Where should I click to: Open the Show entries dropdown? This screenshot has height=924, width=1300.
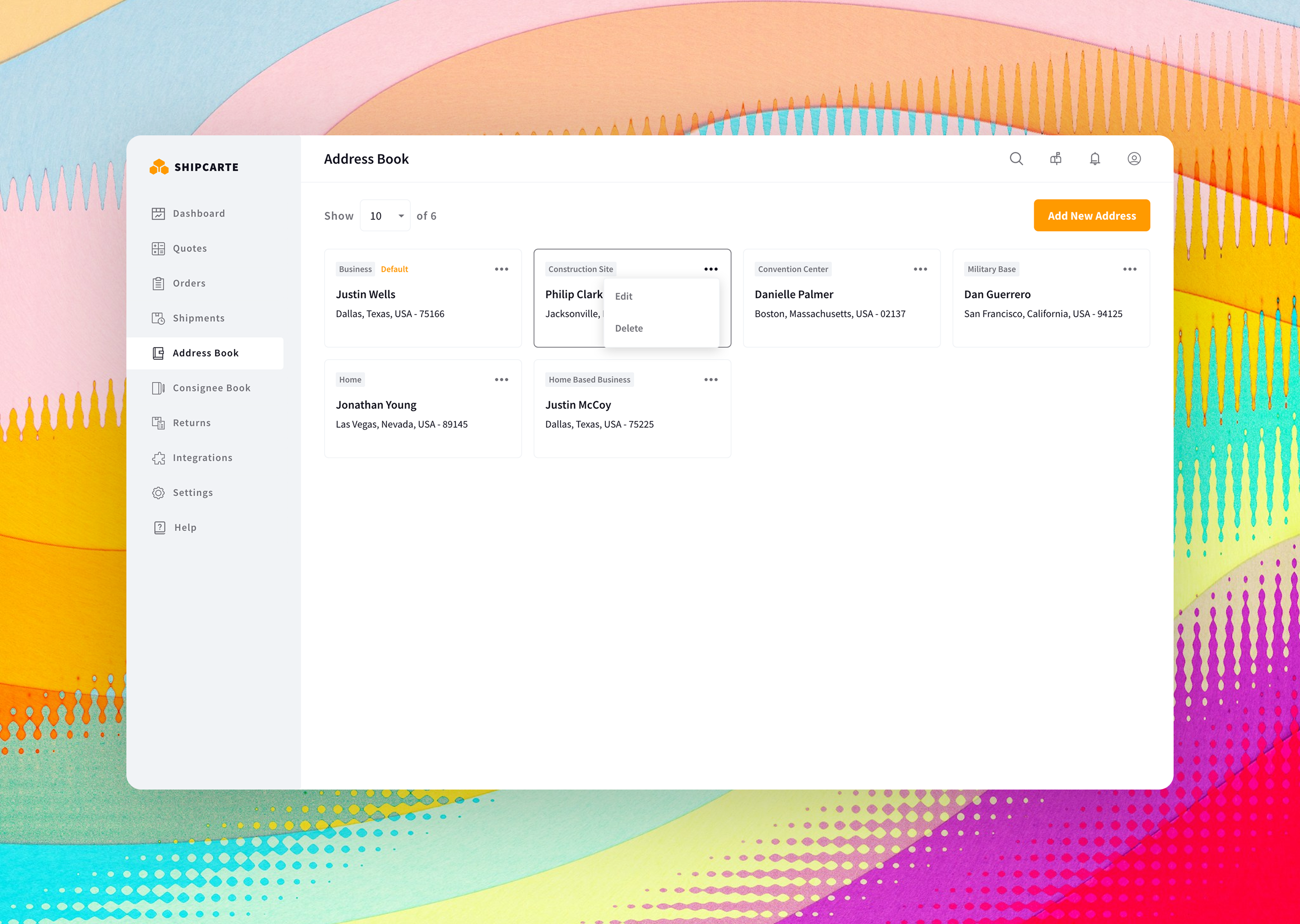point(385,216)
